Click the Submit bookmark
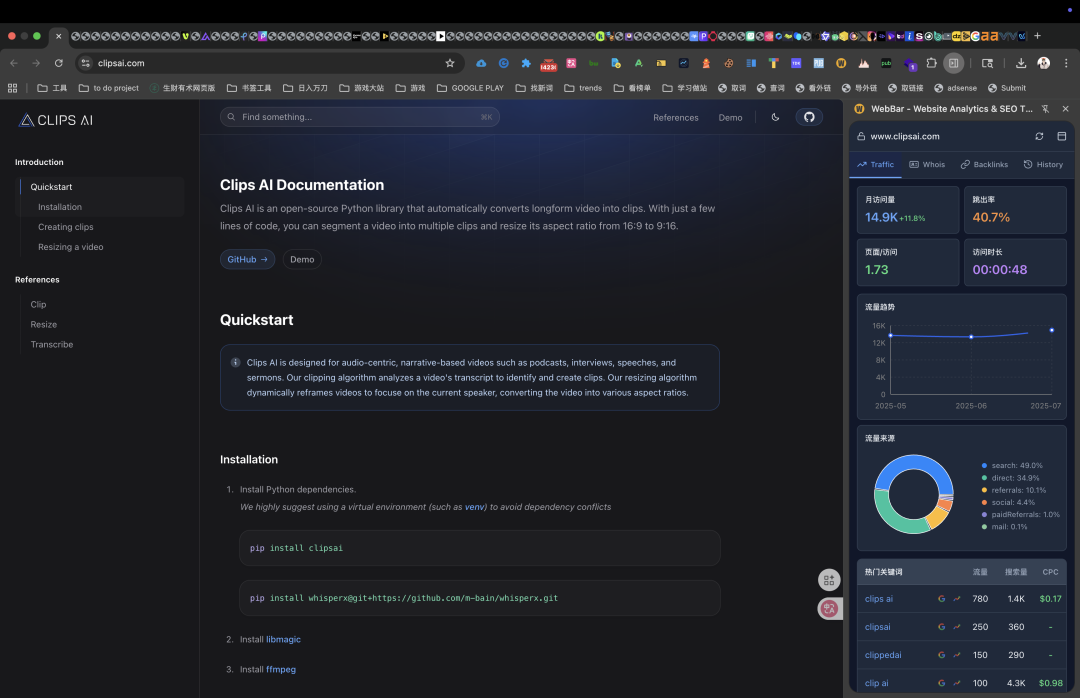The image size is (1080, 698). point(1006,88)
